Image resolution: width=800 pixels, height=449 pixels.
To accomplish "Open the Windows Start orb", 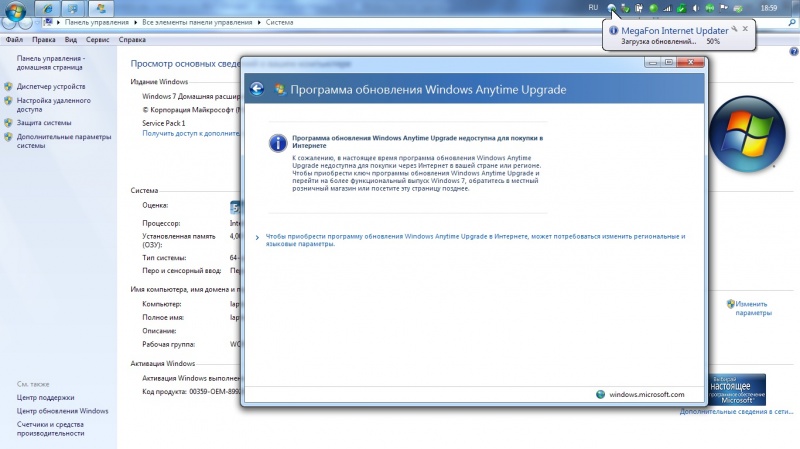I will click(15, 8).
